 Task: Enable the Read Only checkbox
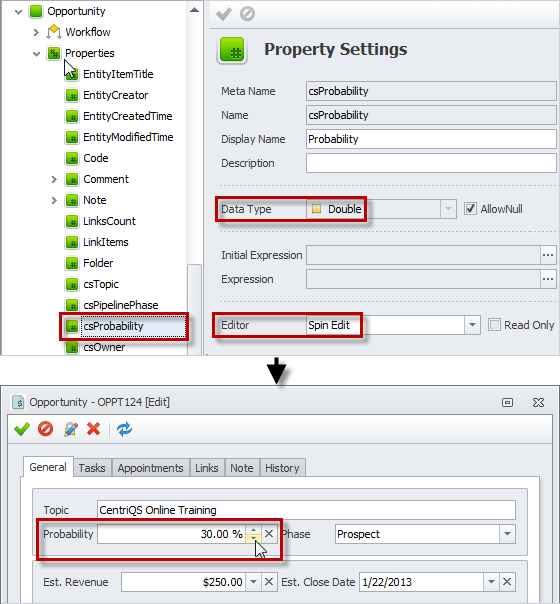[494, 325]
